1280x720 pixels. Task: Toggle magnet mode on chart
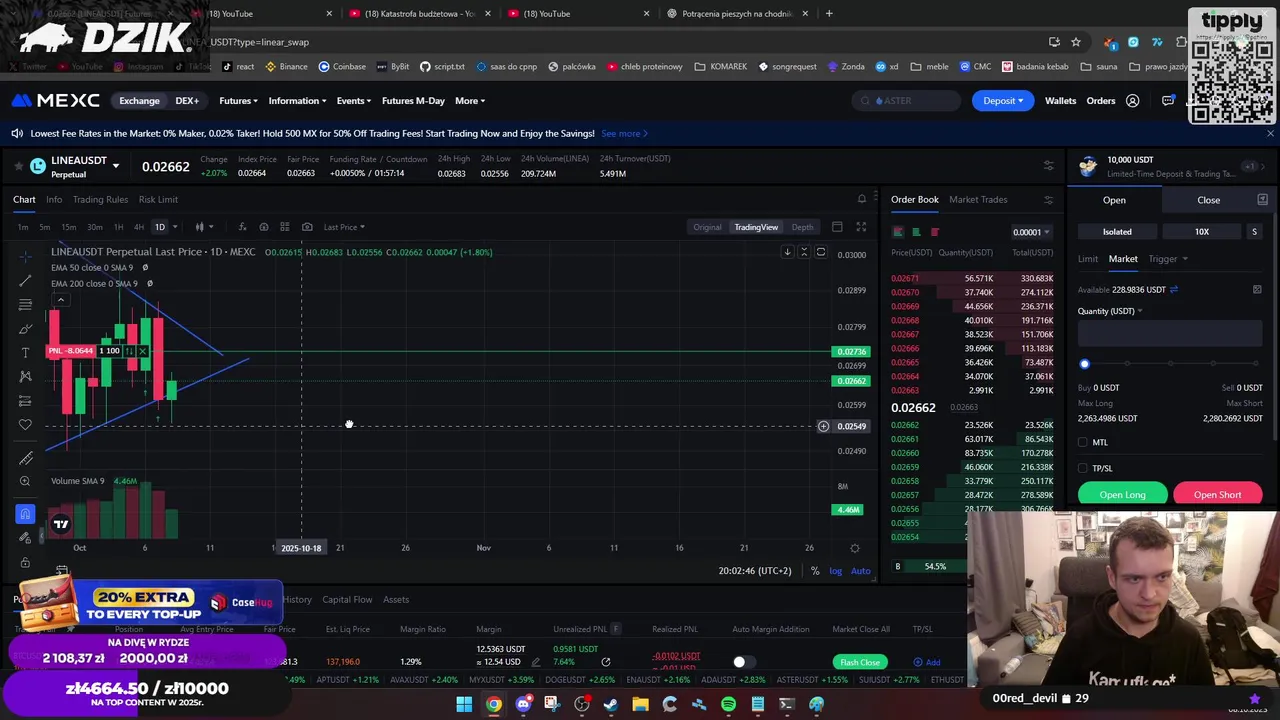point(25,514)
